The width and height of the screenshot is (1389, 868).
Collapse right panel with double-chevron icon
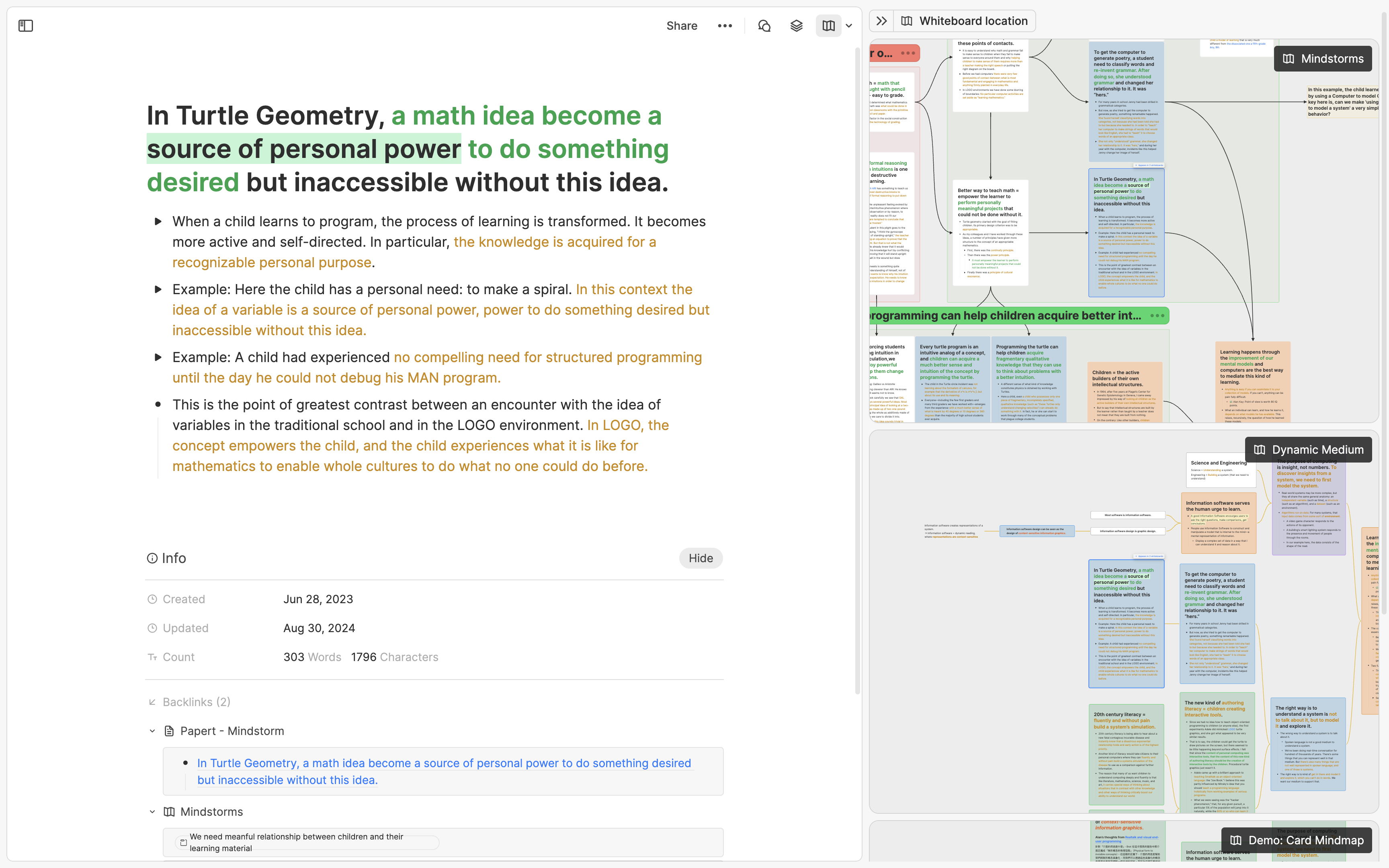[882, 21]
